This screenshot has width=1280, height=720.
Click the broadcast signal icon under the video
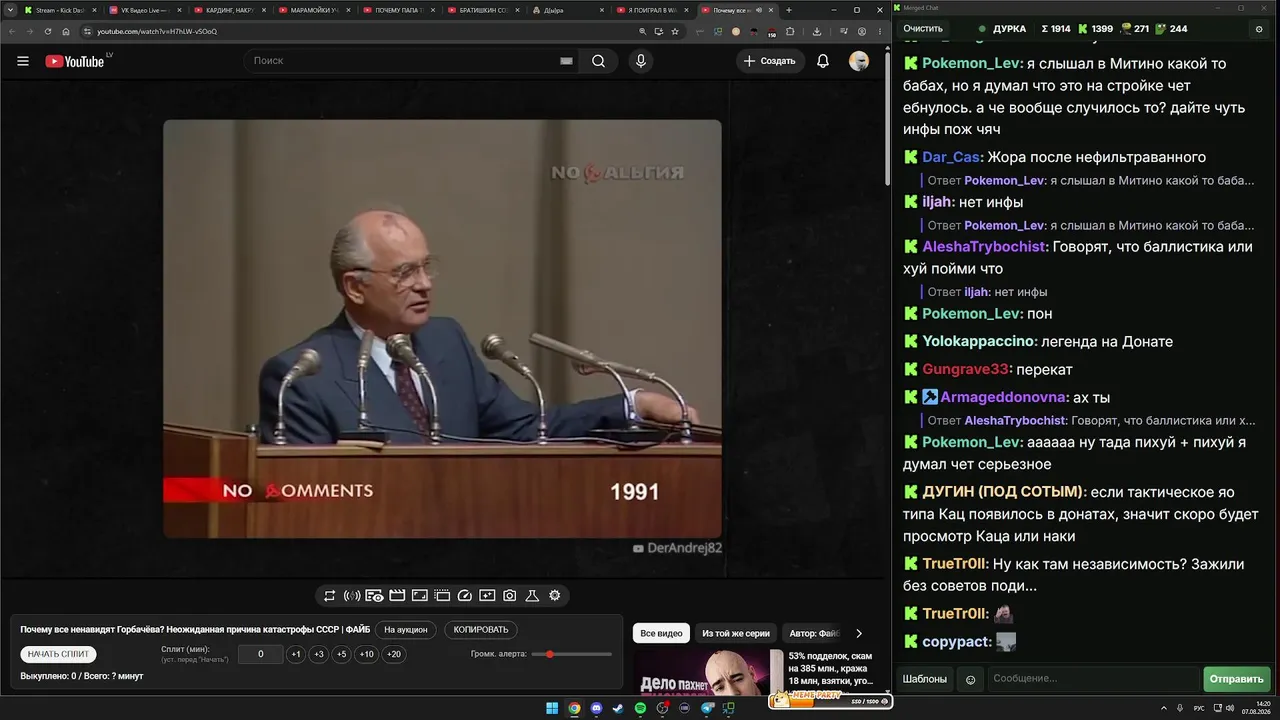pyautogui.click(x=352, y=596)
